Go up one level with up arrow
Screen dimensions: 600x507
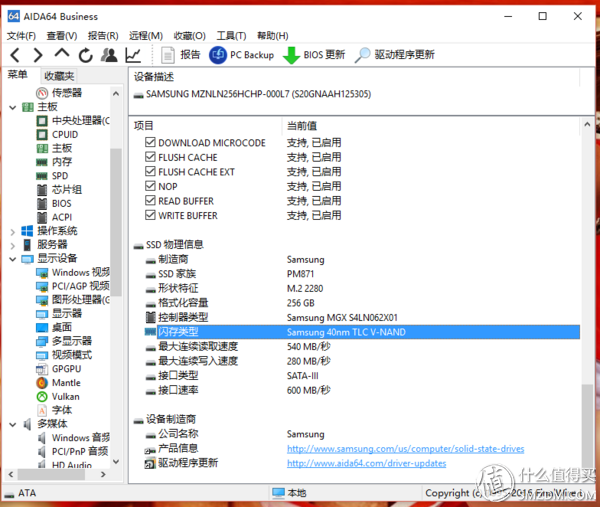click(x=62, y=55)
